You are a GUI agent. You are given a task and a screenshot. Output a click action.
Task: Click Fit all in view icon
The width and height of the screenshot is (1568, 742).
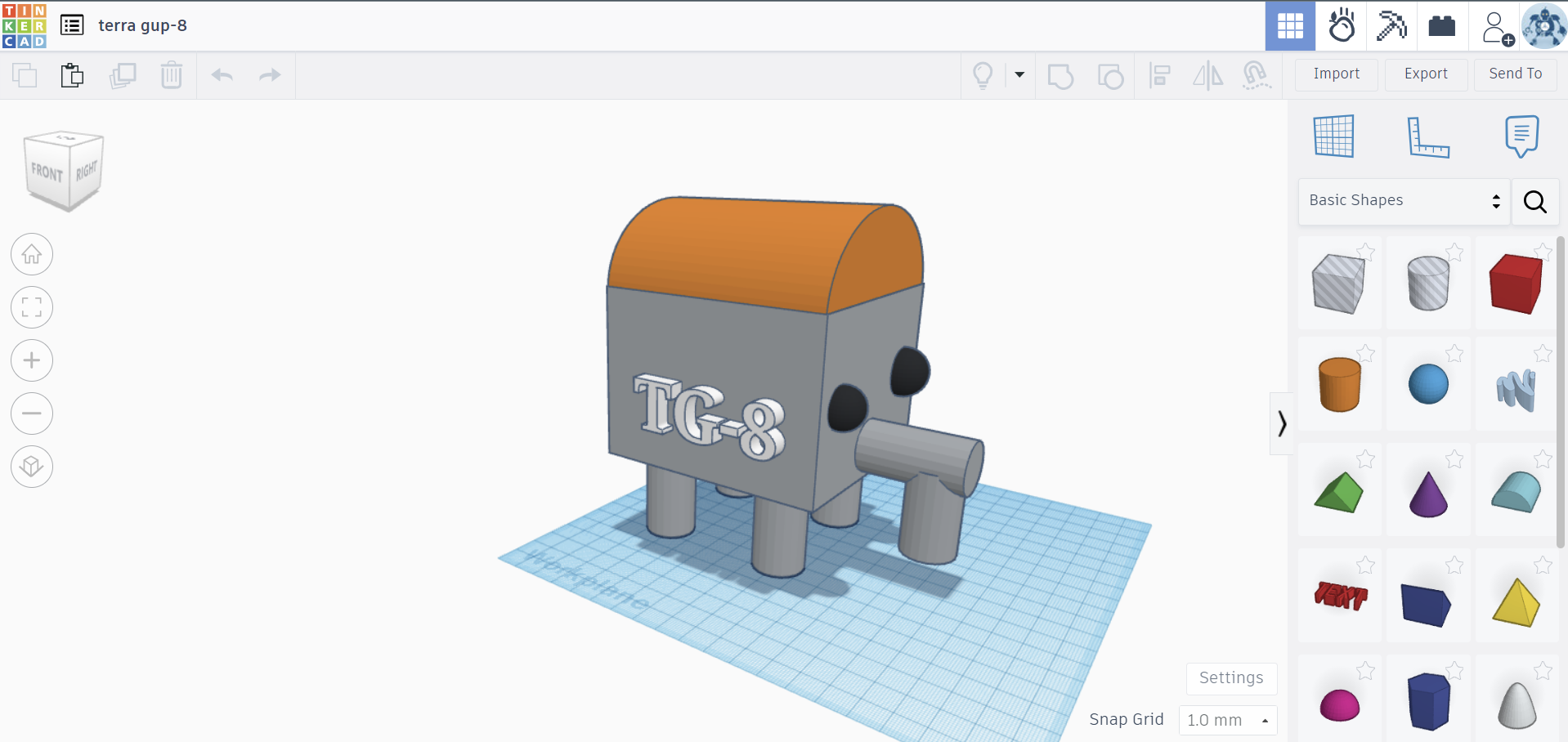click(32, 308)
